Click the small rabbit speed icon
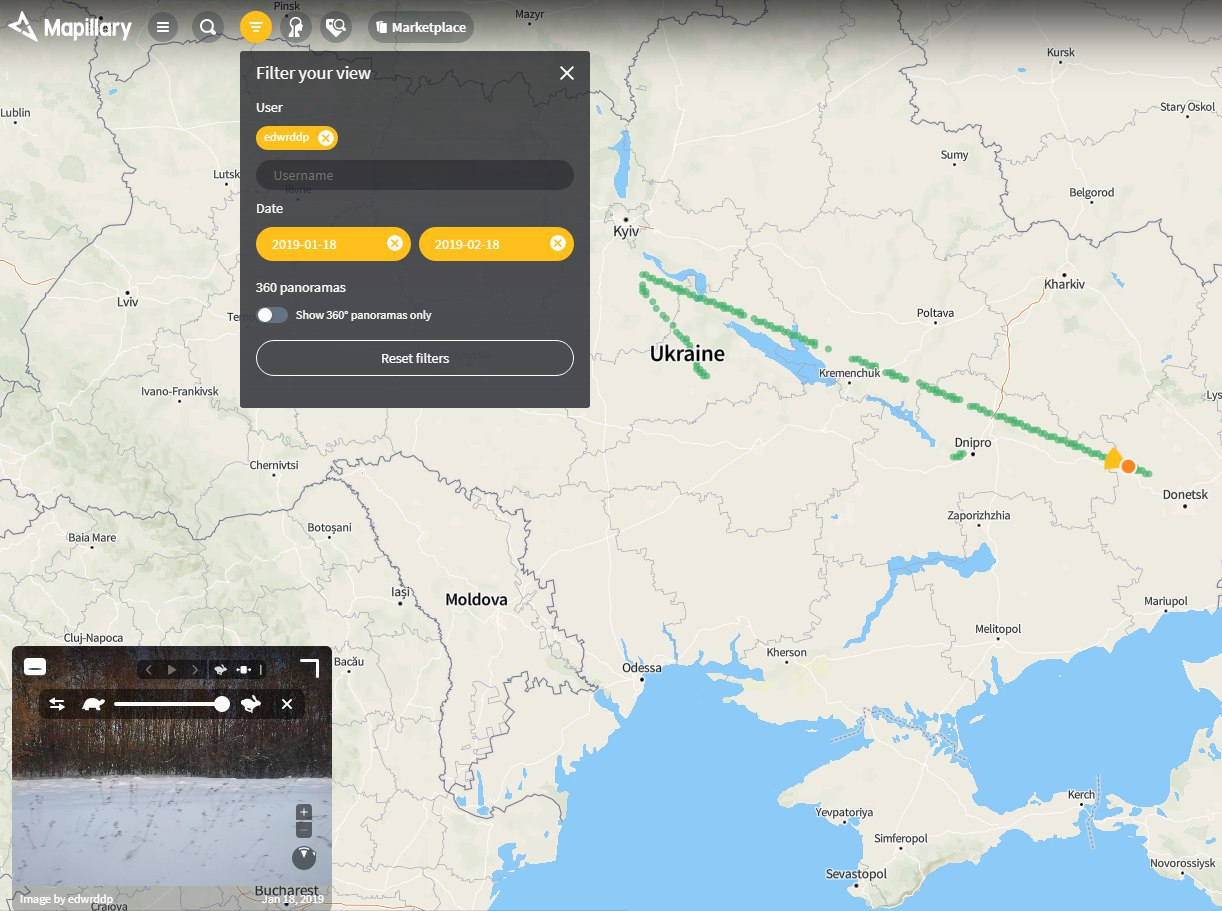 coord(220,670)
